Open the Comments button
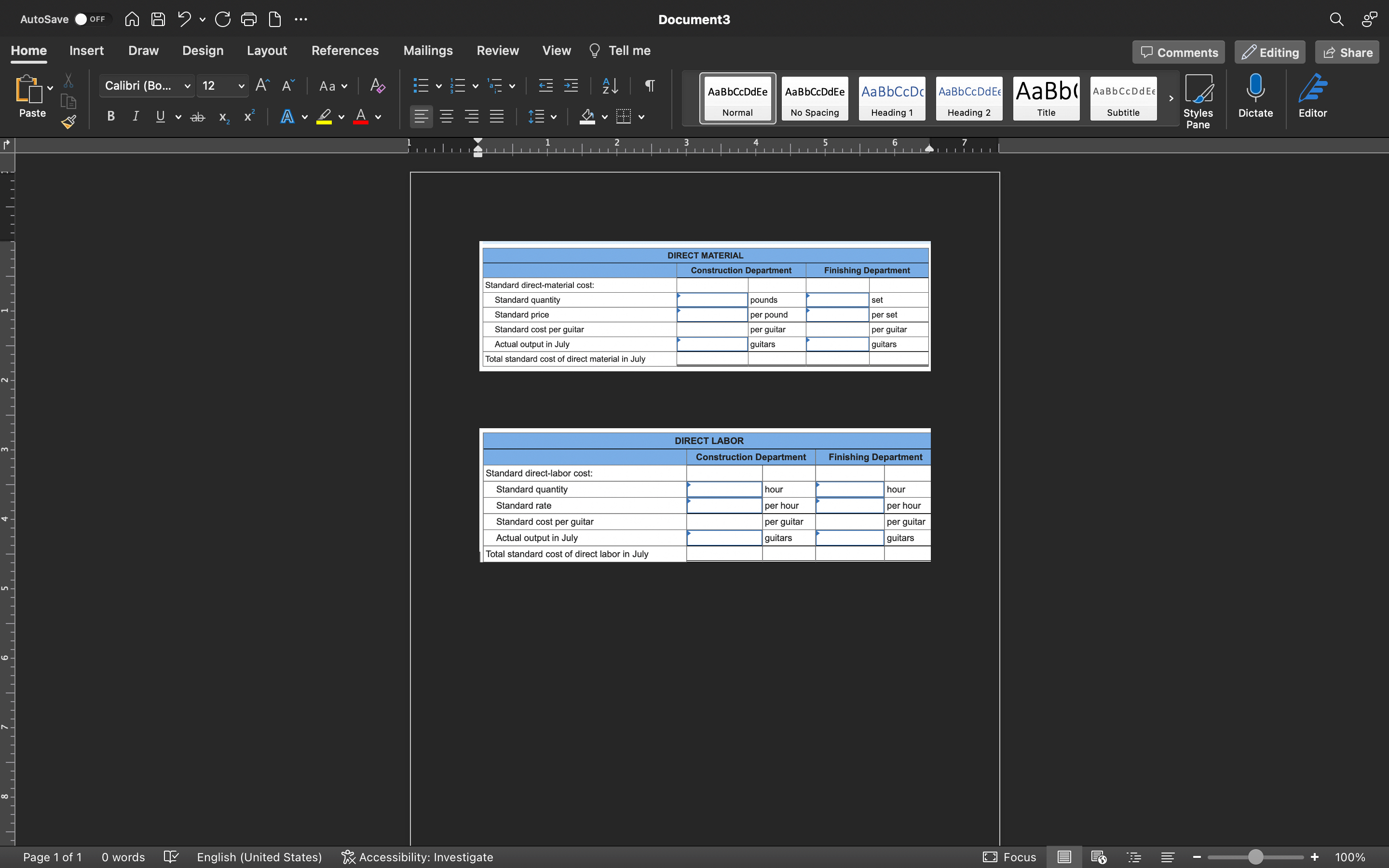This screenshot has height=868, width=1389. (x=1179, y=53)
